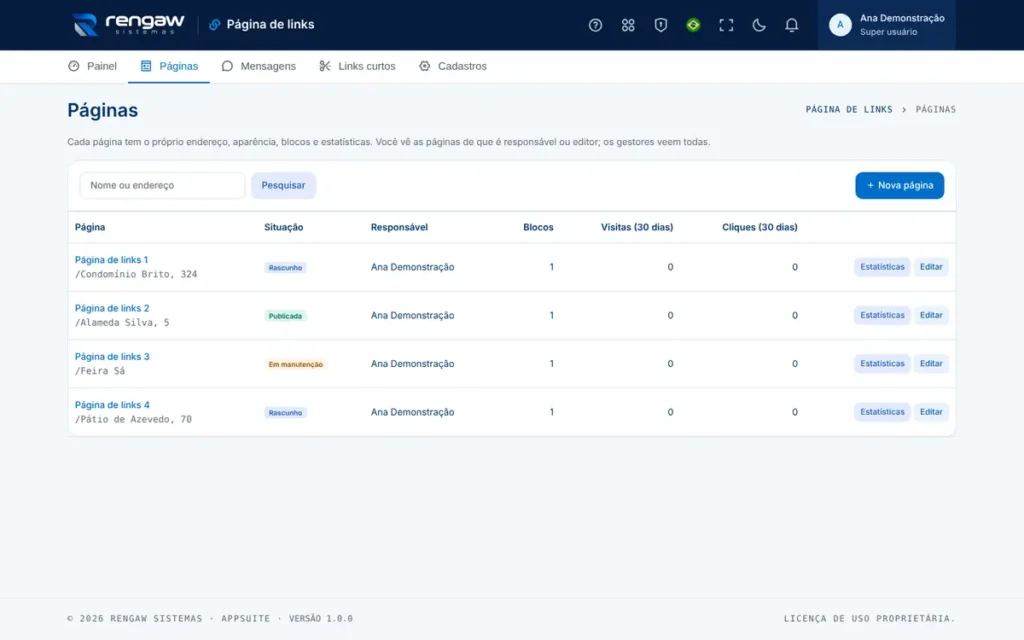Edit Página de links 4
The width and height of the screenshot is (1024, 640).
(931, 411)
